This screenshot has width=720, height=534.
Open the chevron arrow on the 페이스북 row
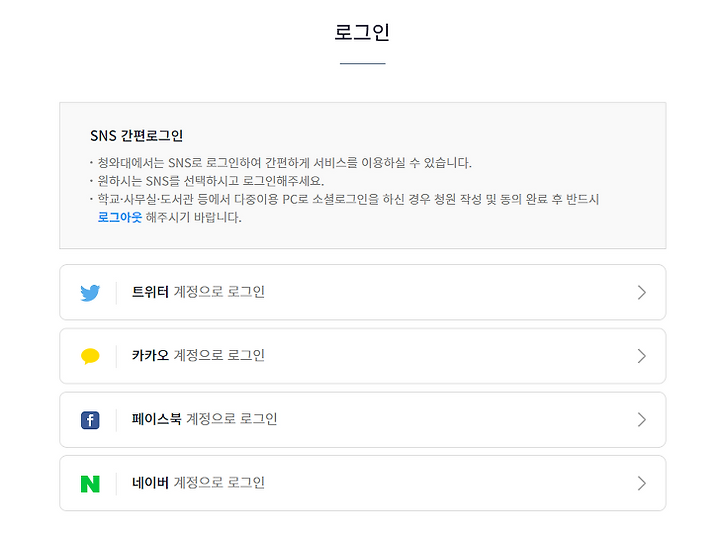coord(642,420)
